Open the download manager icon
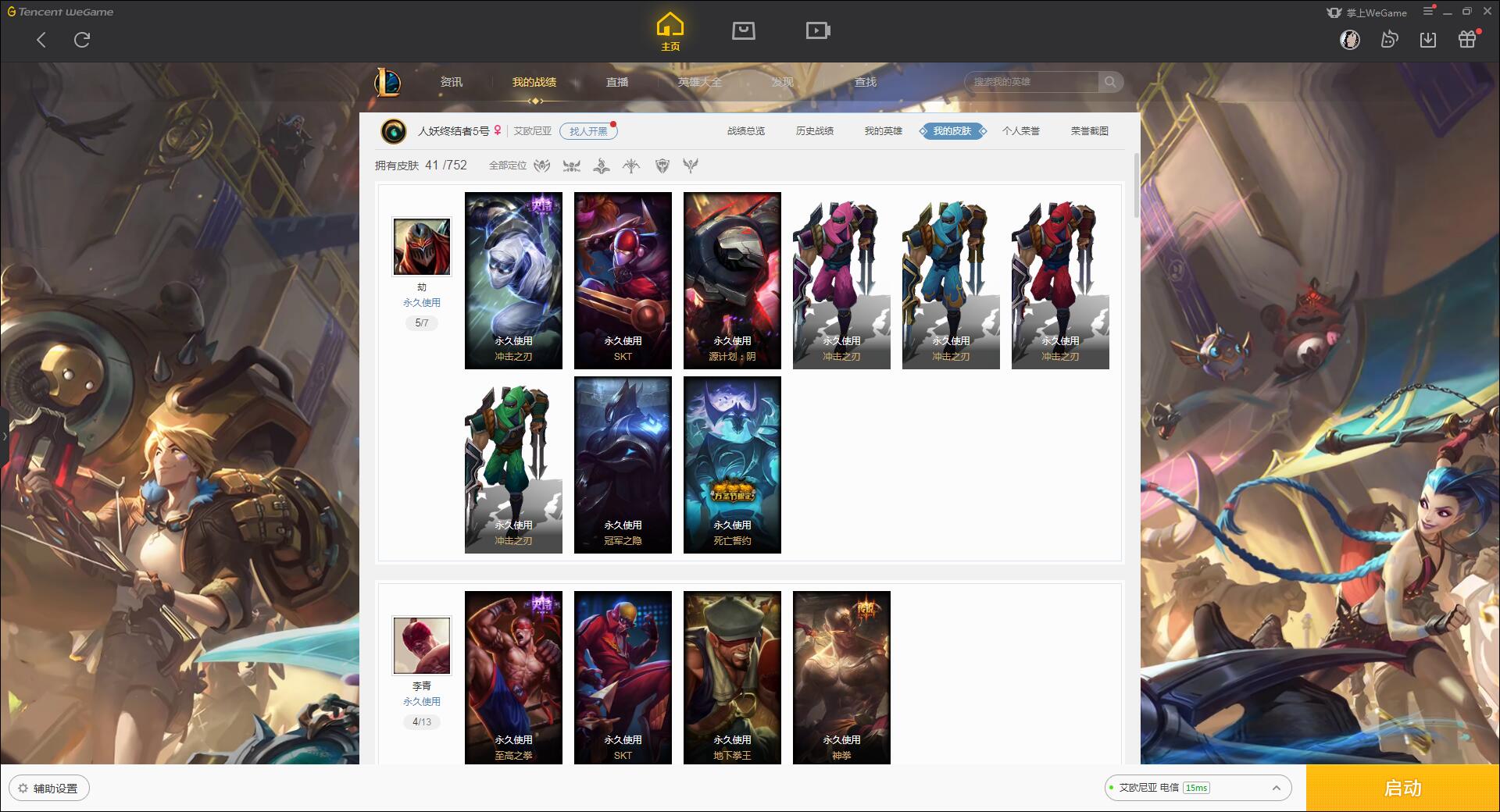 pos(1428,39)
